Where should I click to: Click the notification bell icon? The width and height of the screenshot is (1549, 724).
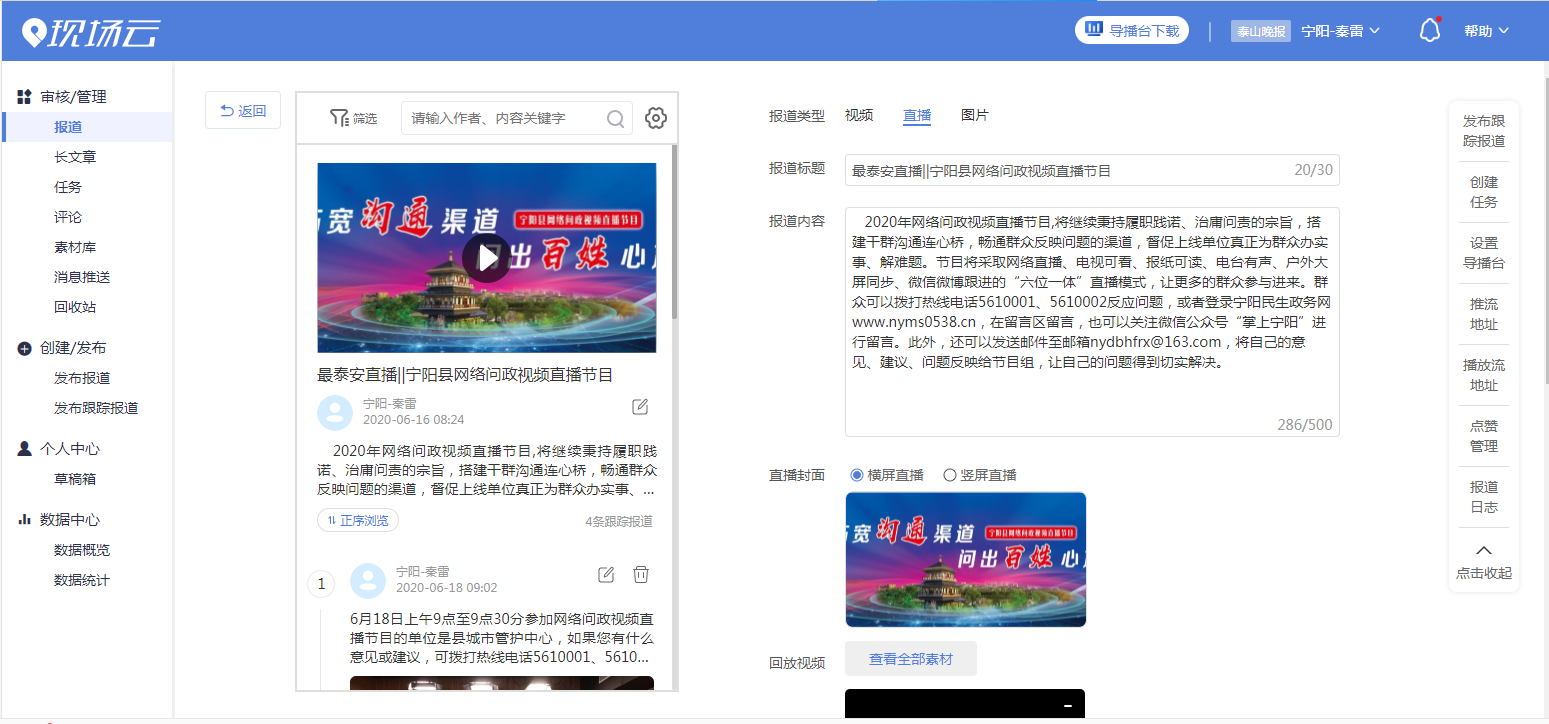(1430, 31)
